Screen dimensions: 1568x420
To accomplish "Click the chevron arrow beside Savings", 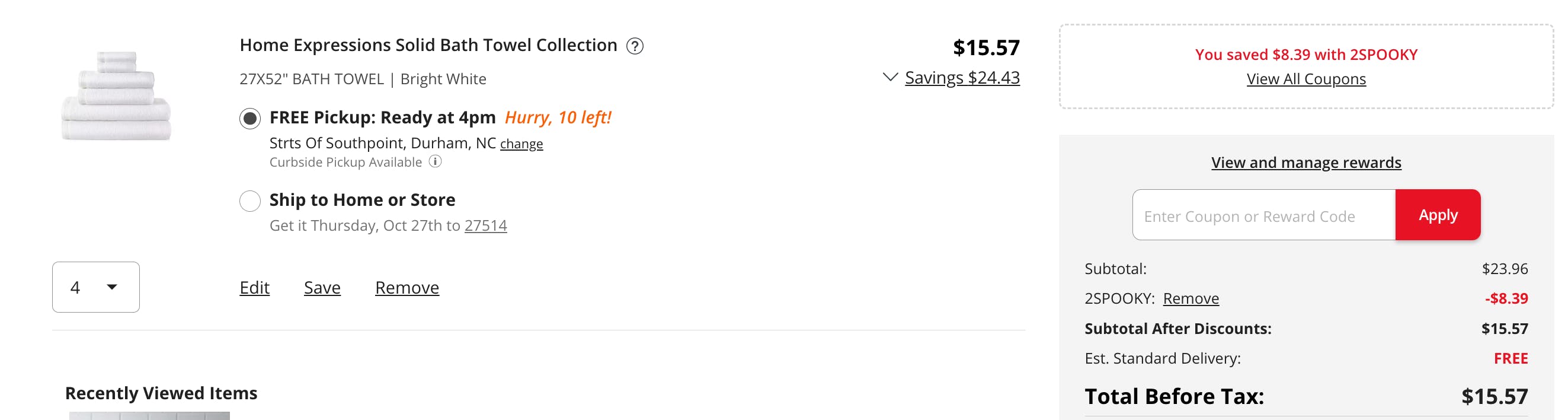I will point(890,78).
